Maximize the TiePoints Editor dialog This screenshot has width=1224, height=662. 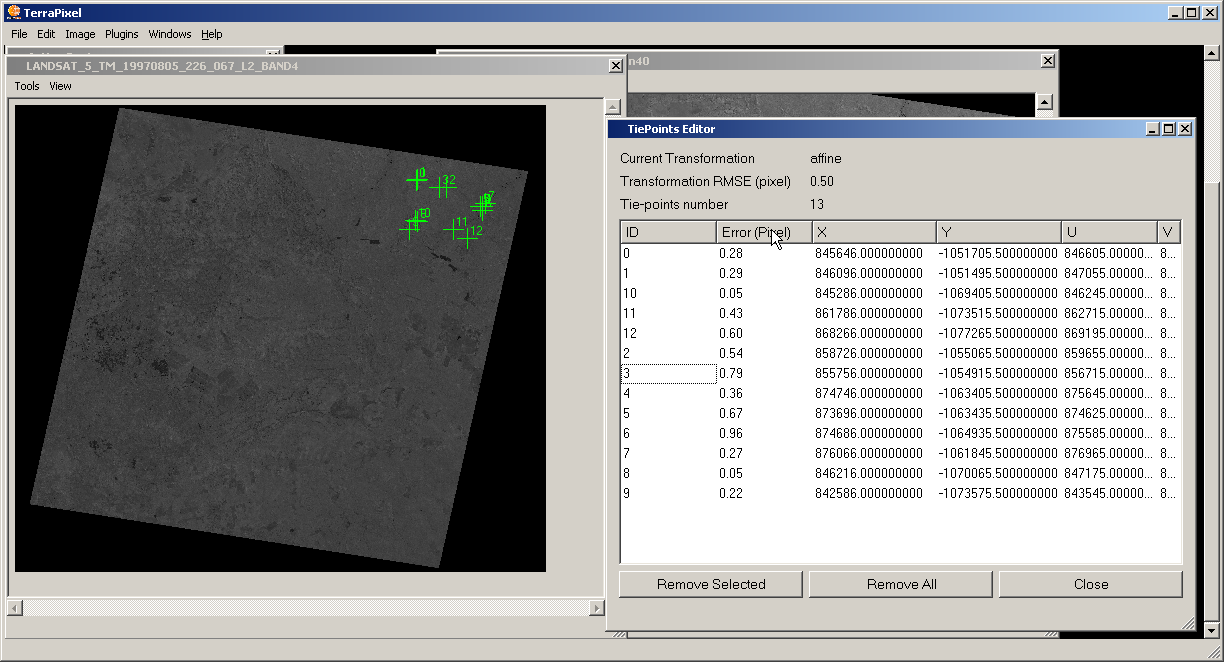[1168, 129]
